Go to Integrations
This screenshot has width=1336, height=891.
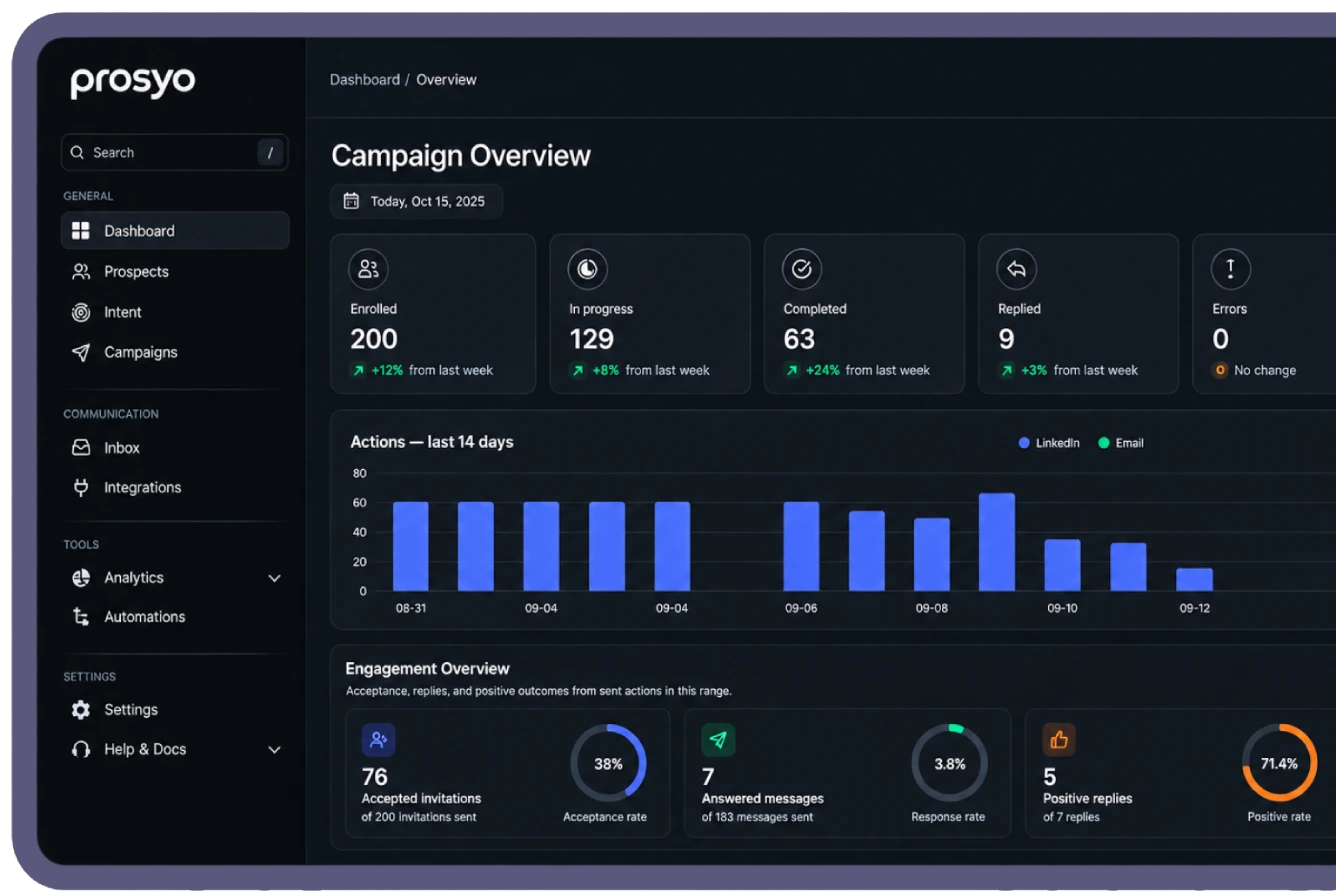tap(175, 488)
